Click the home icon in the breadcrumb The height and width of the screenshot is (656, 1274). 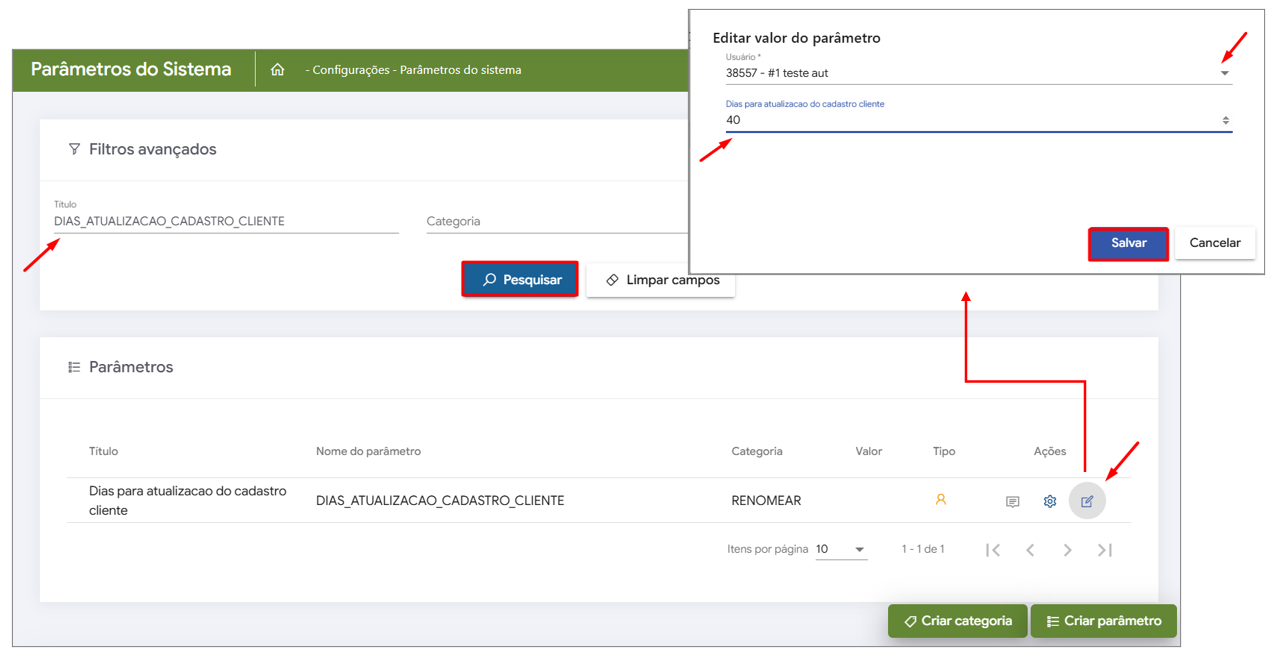pos(277,70)
